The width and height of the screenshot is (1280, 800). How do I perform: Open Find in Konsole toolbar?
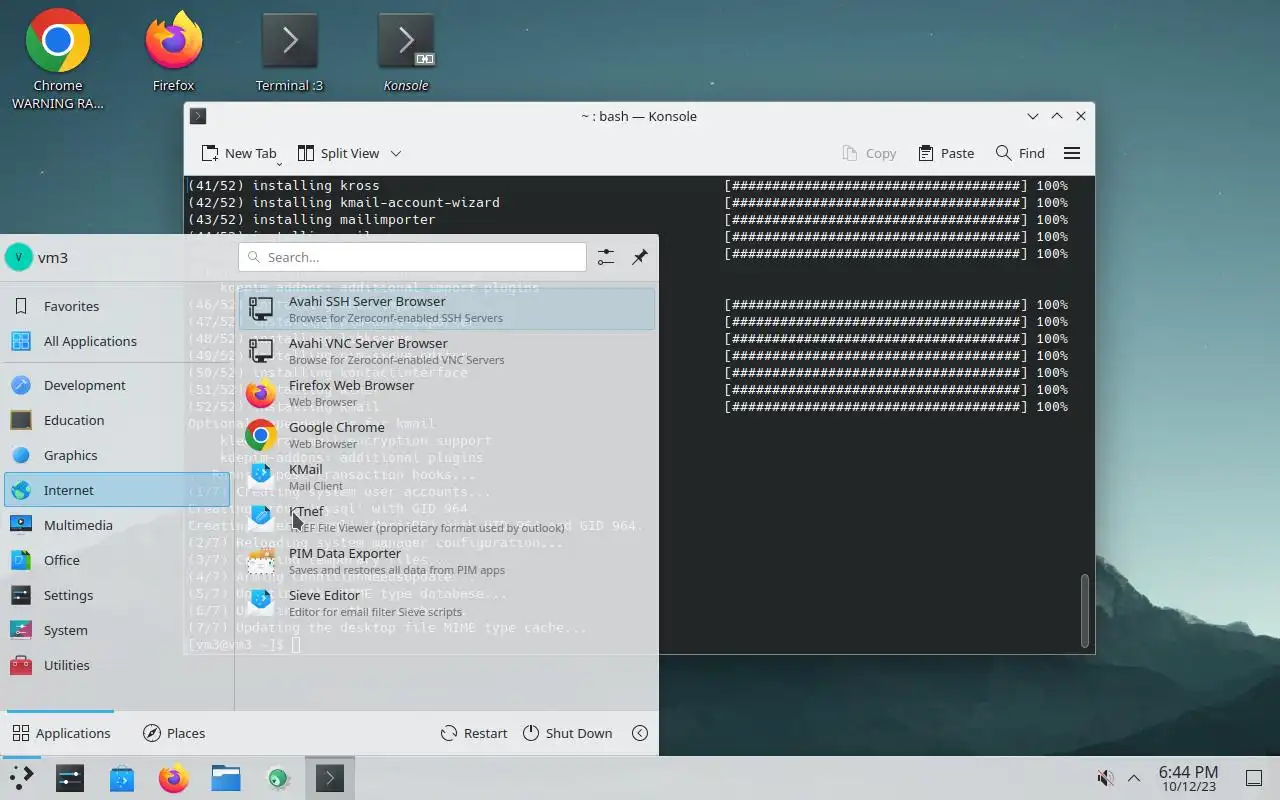click(x=1020, y=153)
